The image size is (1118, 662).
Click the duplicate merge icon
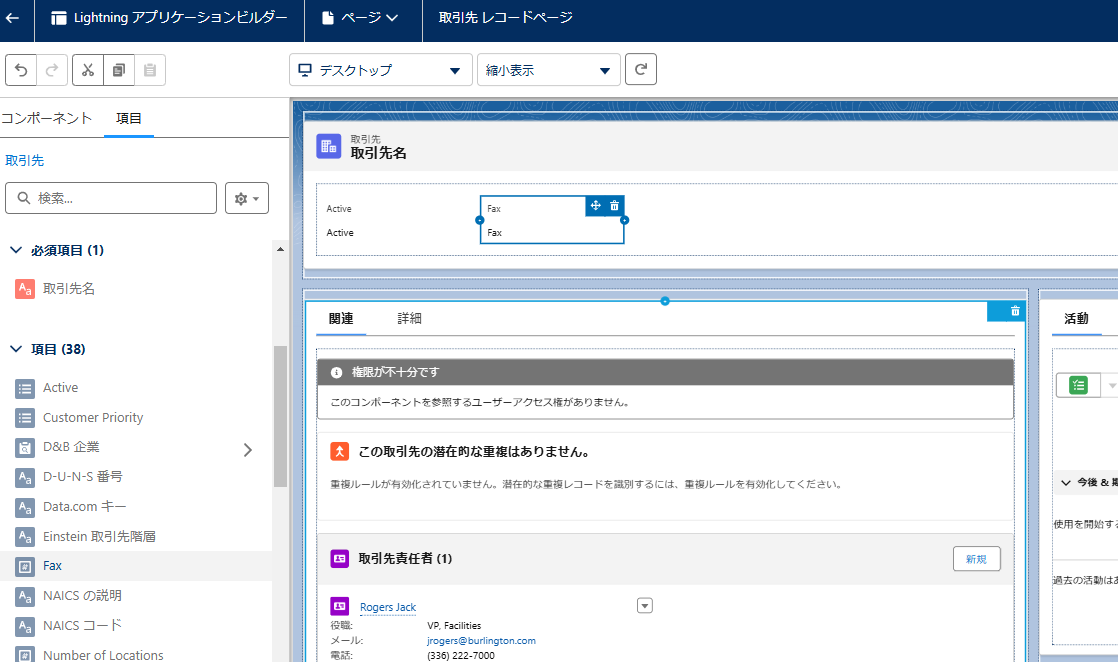click(x=339, y=452)
